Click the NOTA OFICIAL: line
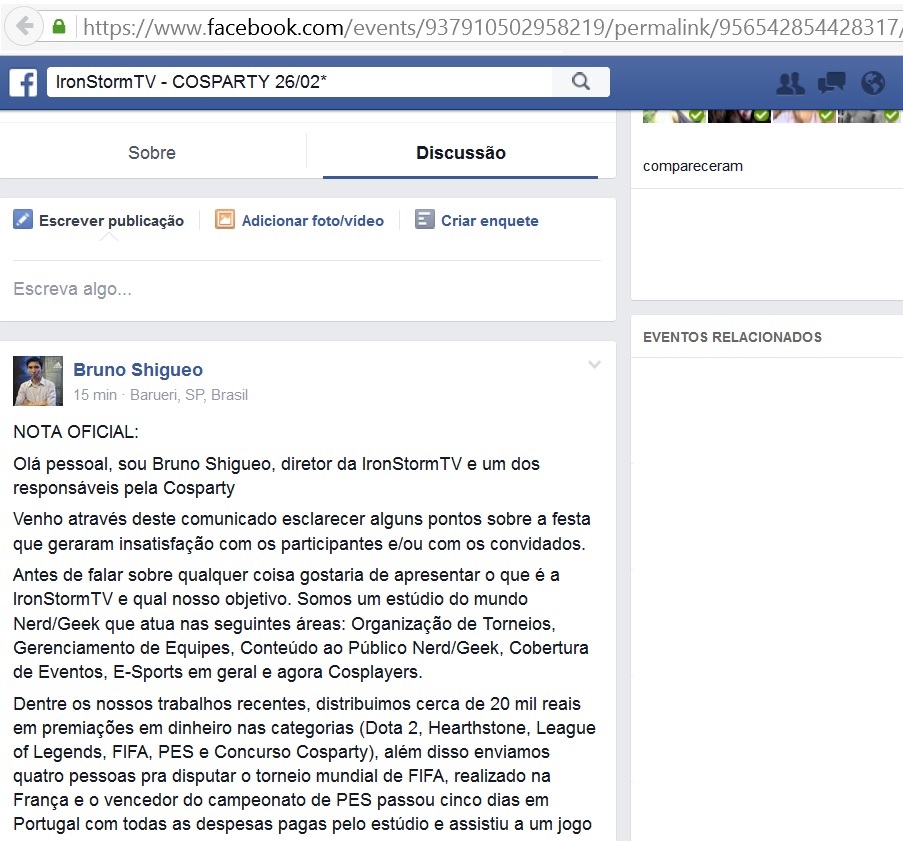This screenshot has height=841, width=903. [x=76, y=432]
